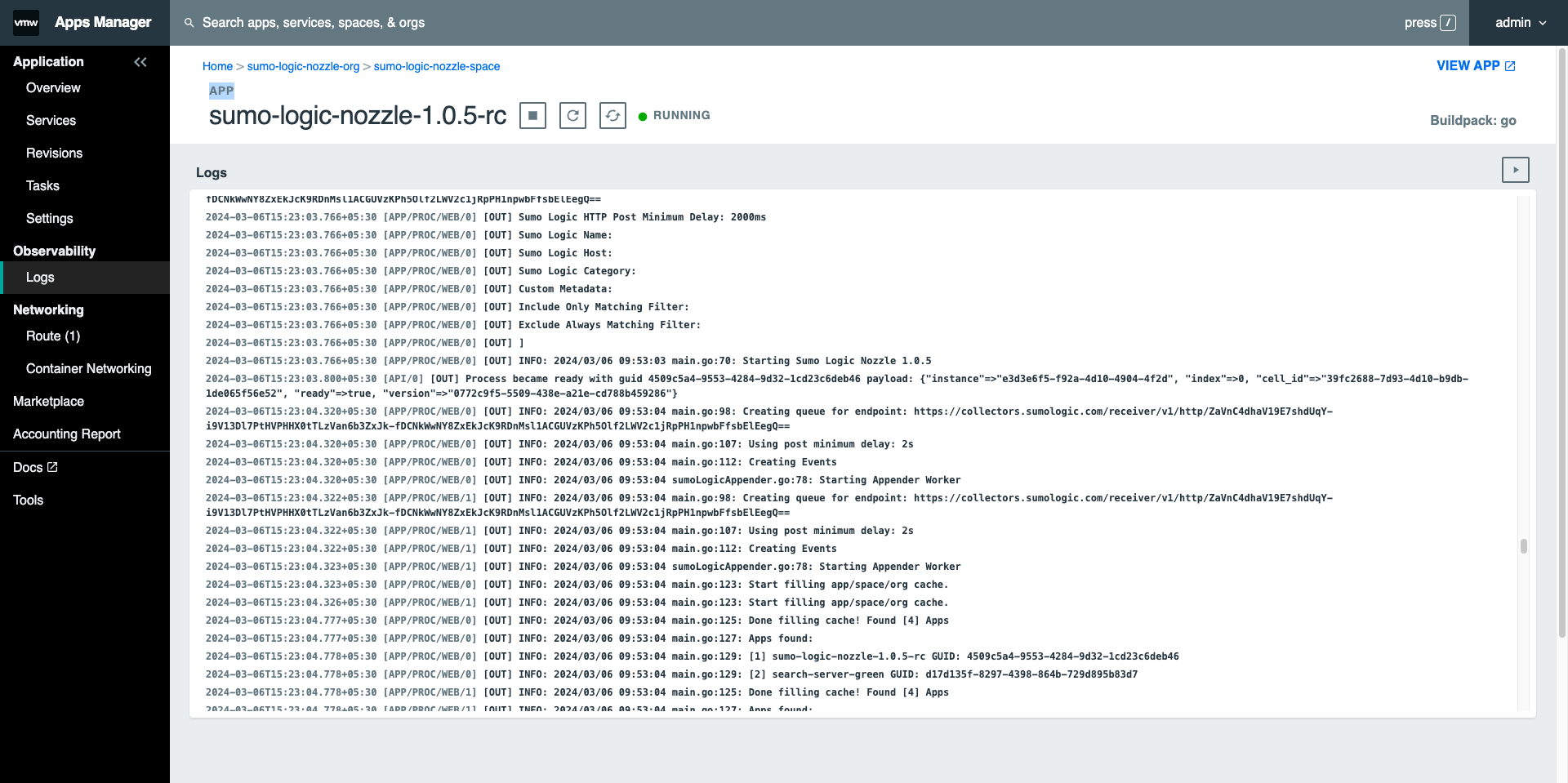This screenshot has width=1568, height=783.
Task: Click VIEW APP to launch the application
Action: click(x=1468, y=65)
